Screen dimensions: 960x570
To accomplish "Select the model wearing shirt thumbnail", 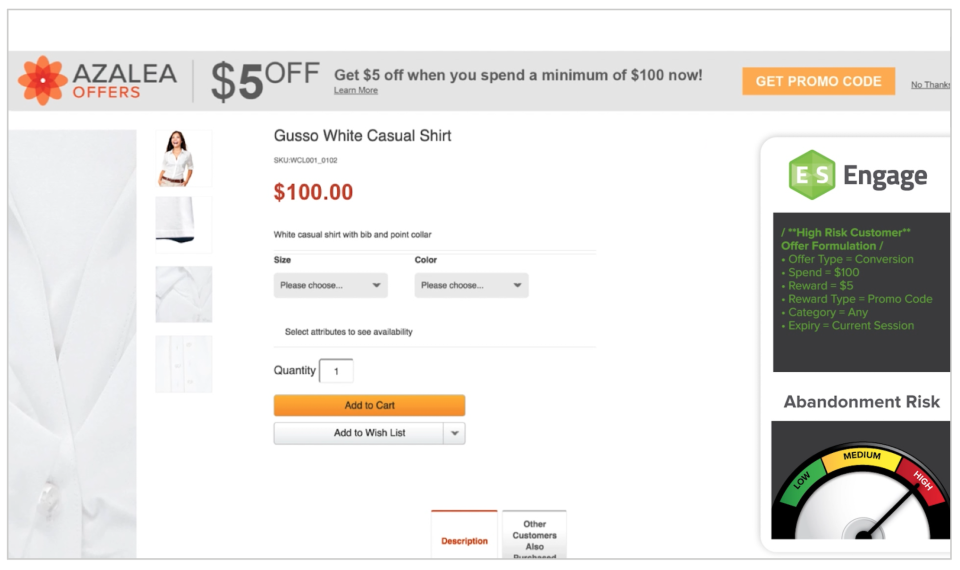I will (183, 158).
